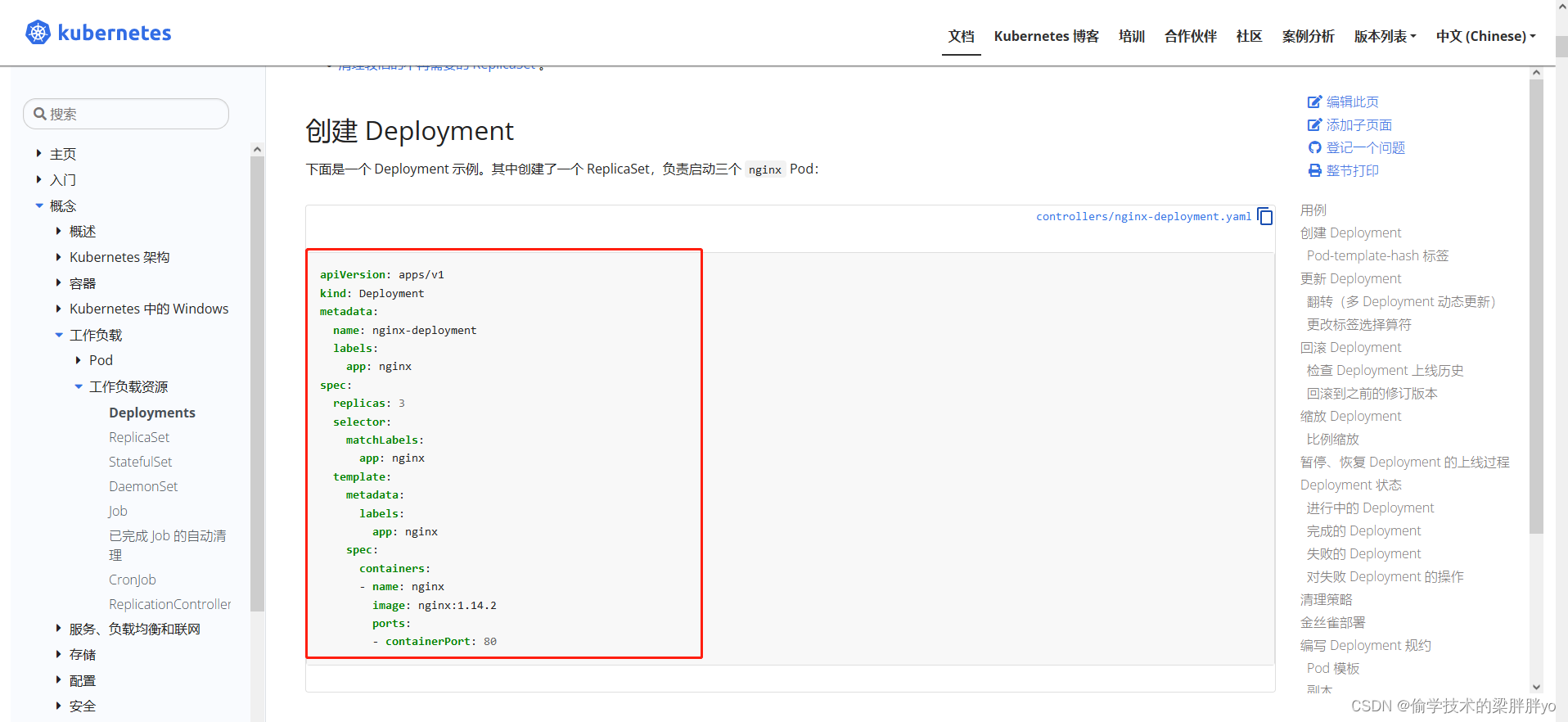This screenshot has height=722, width=1568.
Task: Expand the 入门 sidebar section
Action: 38,178
